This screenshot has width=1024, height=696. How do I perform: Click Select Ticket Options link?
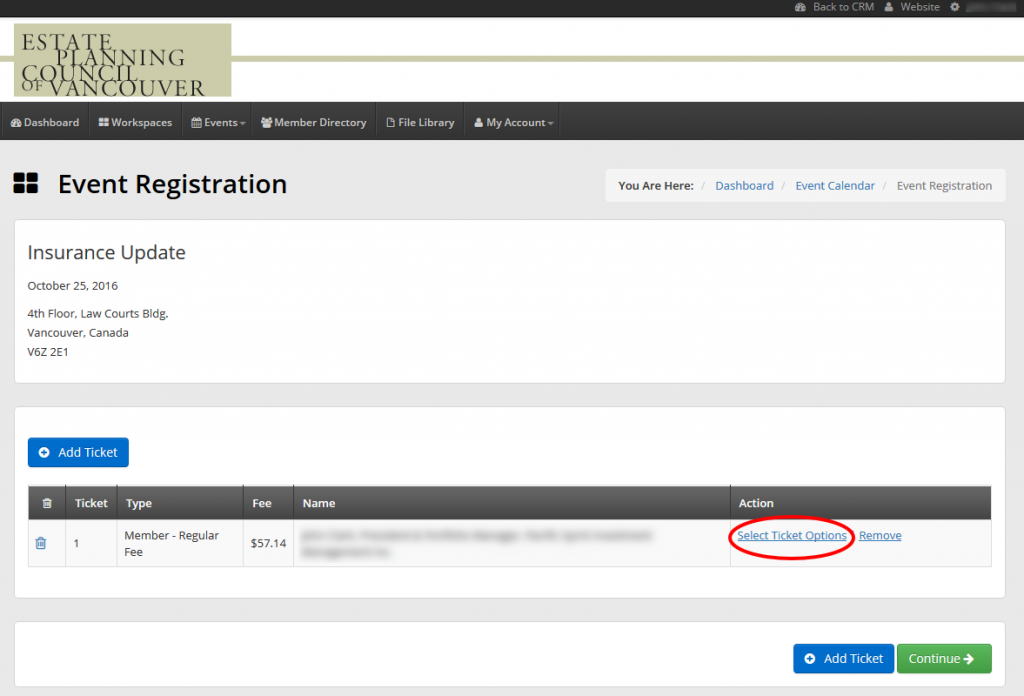[792, 535]
